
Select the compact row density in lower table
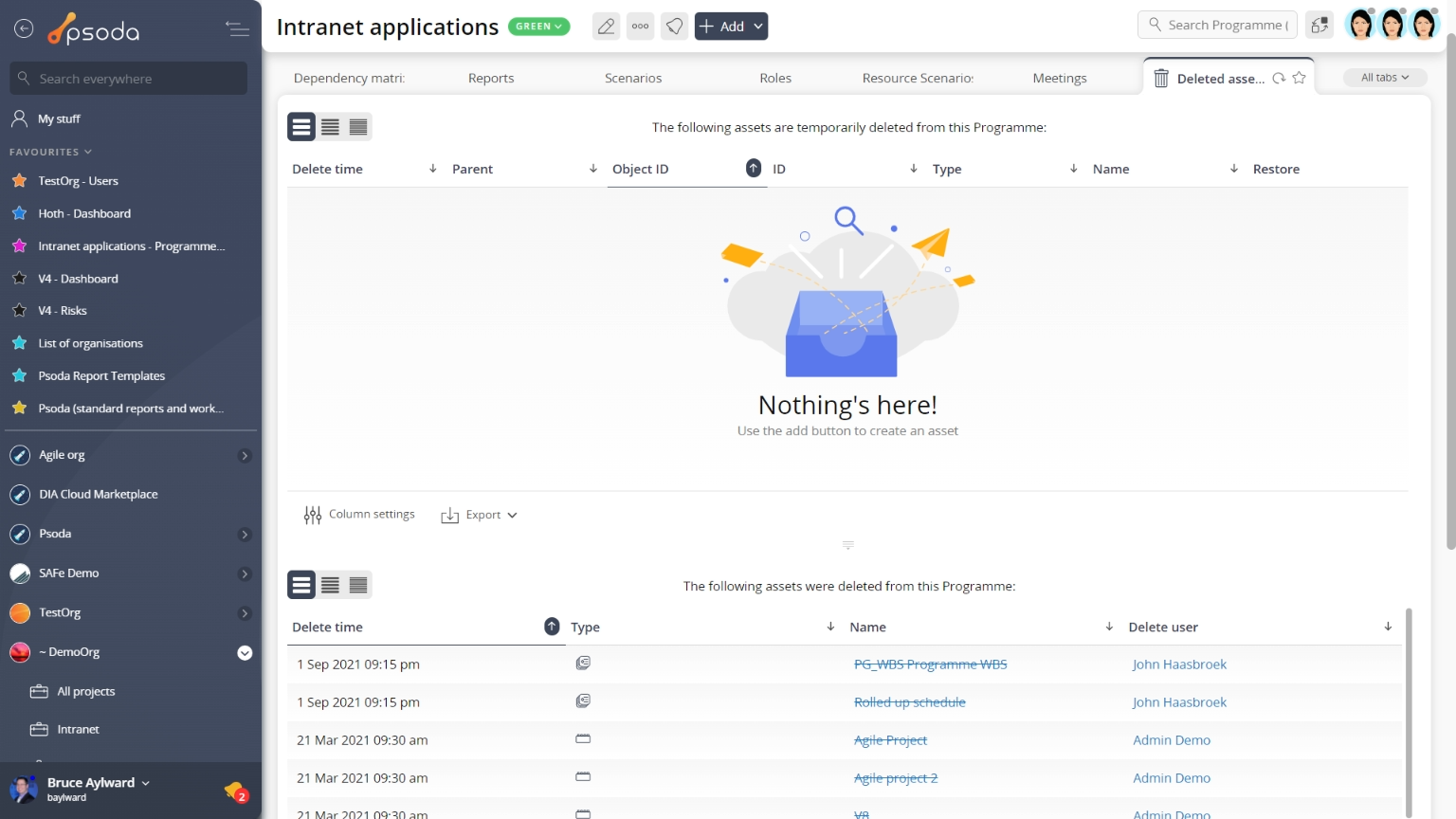coord(358,586)
